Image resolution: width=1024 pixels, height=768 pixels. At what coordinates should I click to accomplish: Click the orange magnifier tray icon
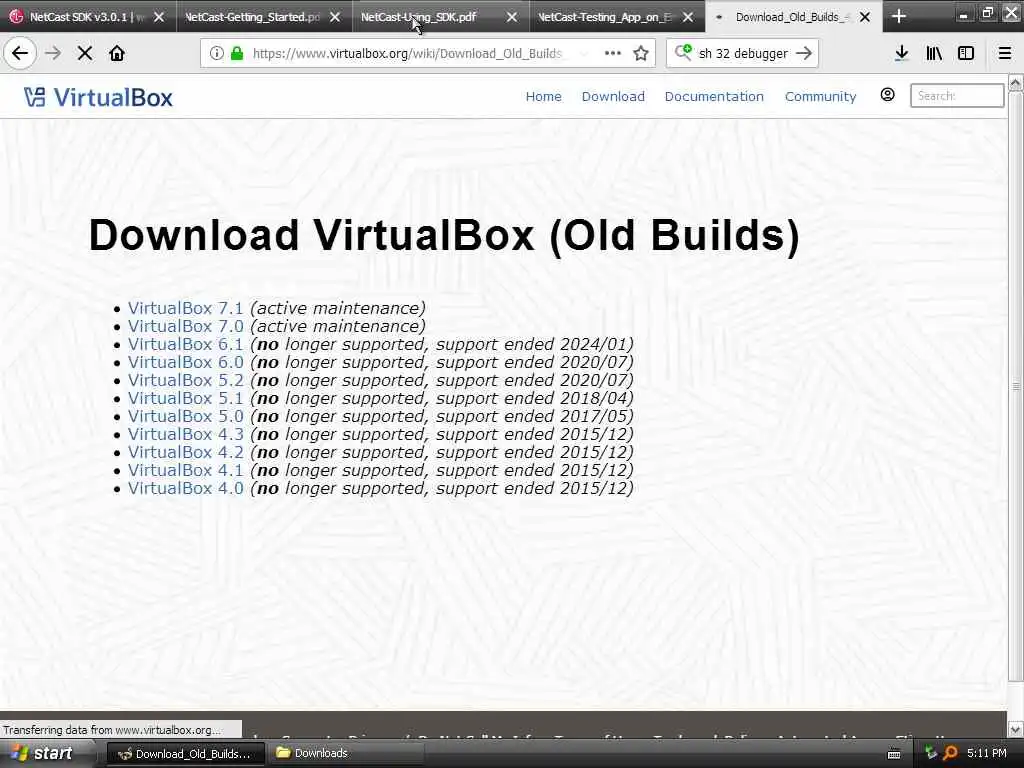(x=950, y=753)
